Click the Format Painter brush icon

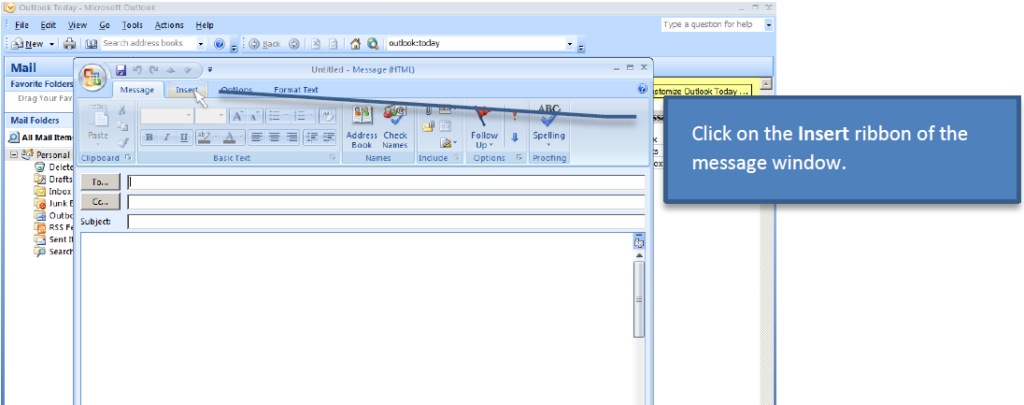(x=123, y=142)
